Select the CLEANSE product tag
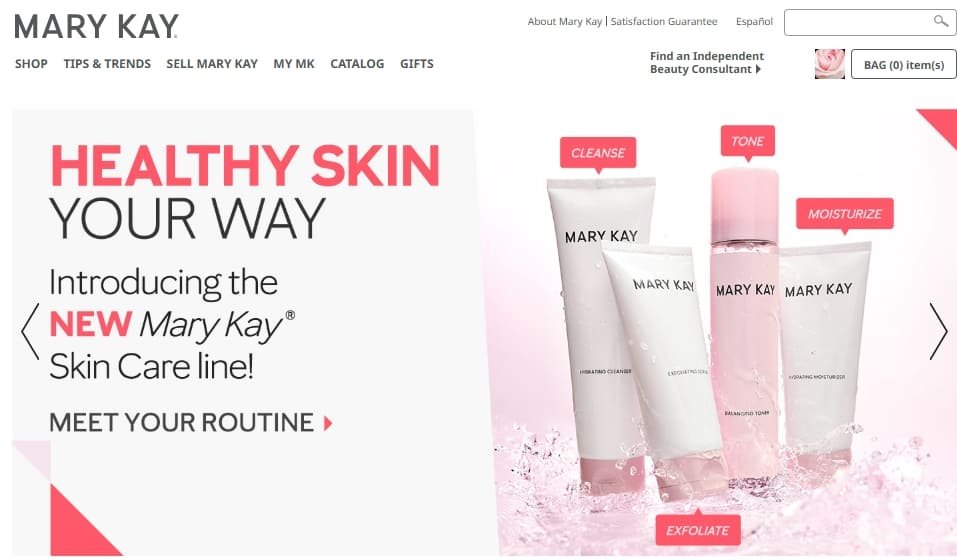This screenshot has height=560, width=957. (x=598, y=153)
